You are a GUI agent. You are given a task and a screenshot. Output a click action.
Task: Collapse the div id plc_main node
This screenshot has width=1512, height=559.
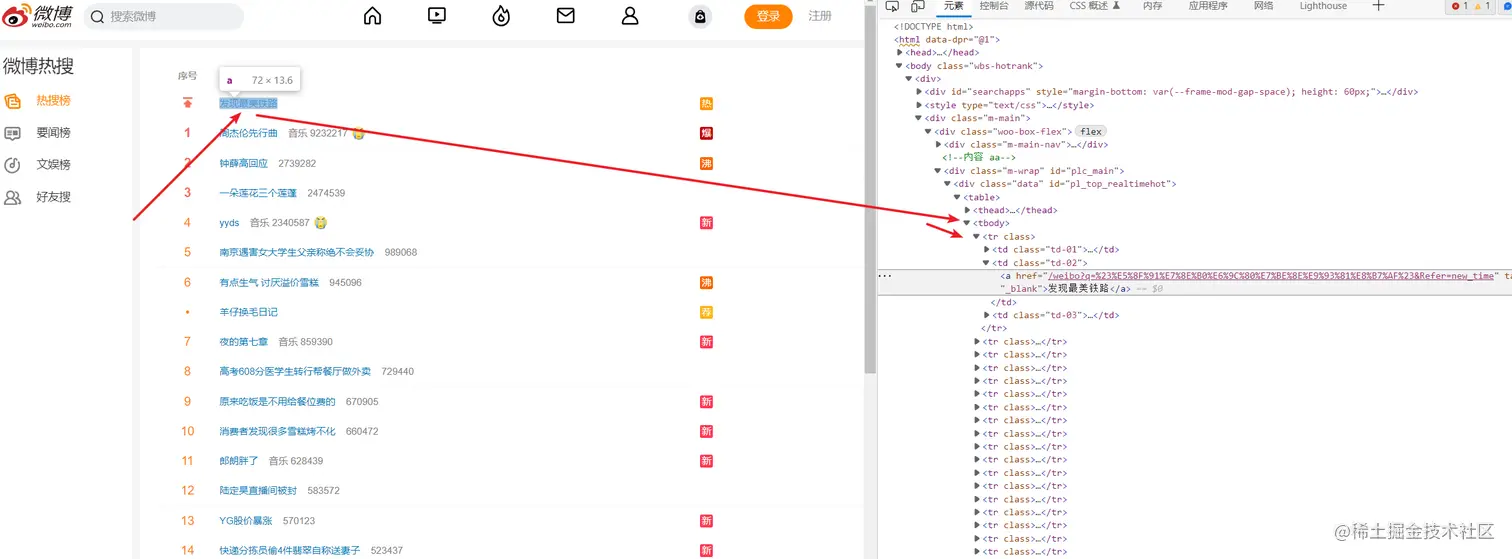point(938,171)
